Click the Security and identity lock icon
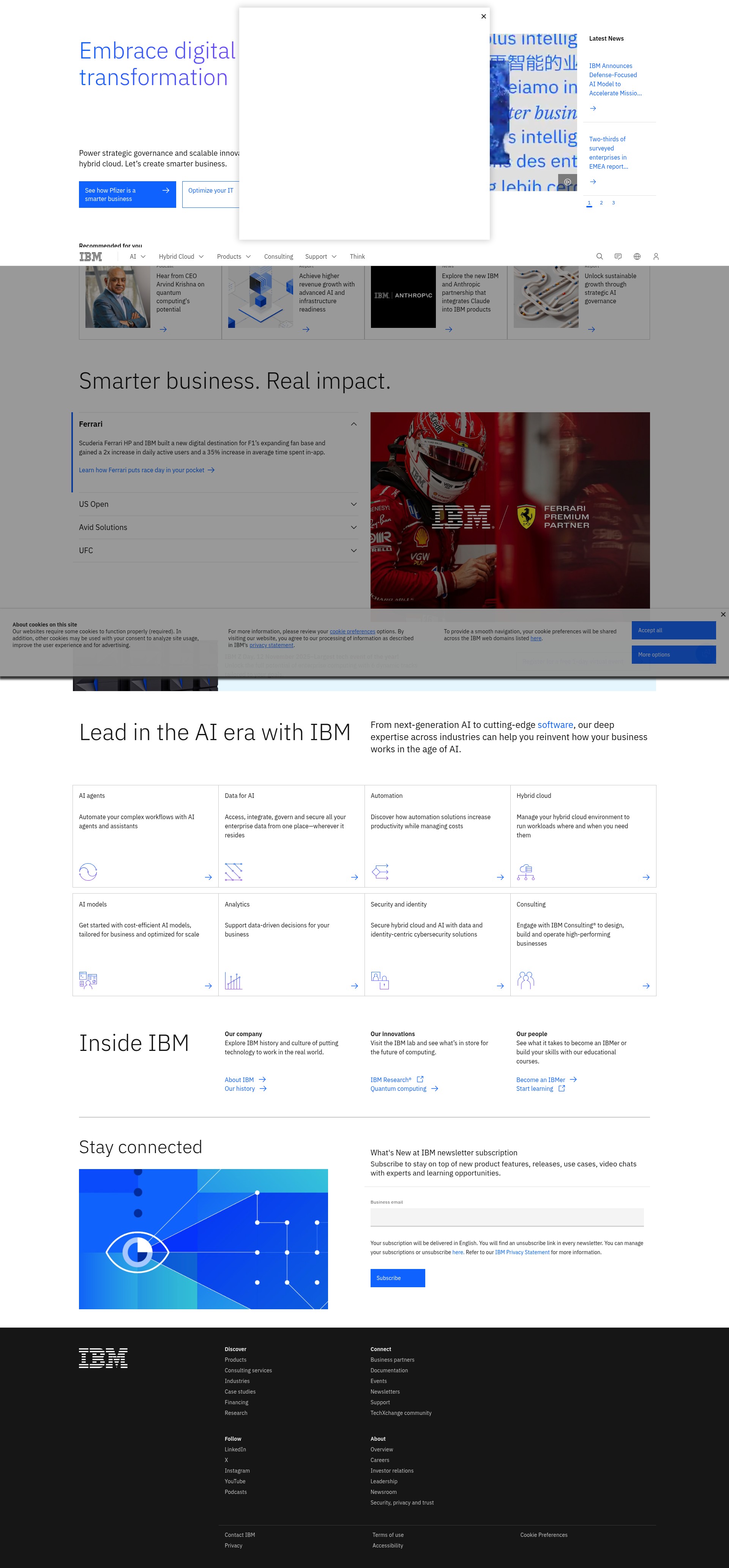This screenshot has width=729, height=1568. pyautogui.click(x=380, y=980)
